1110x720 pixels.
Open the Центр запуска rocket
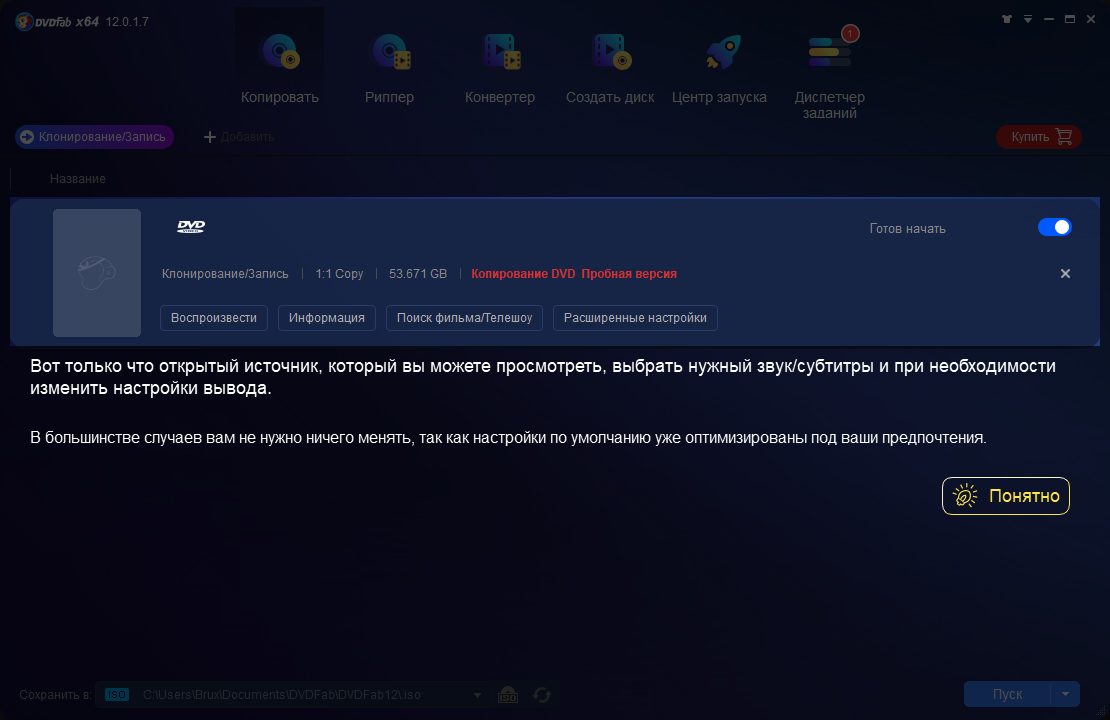(719, 67)
